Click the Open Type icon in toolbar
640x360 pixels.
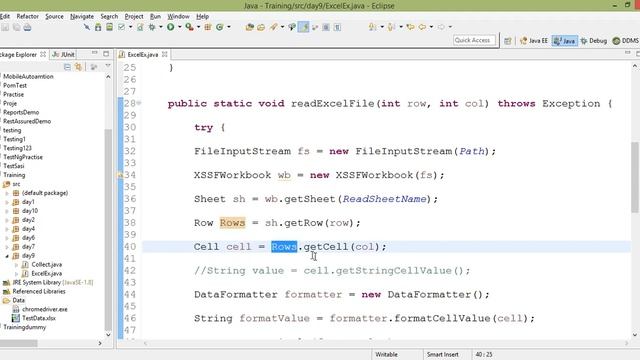tap(249, 27)
